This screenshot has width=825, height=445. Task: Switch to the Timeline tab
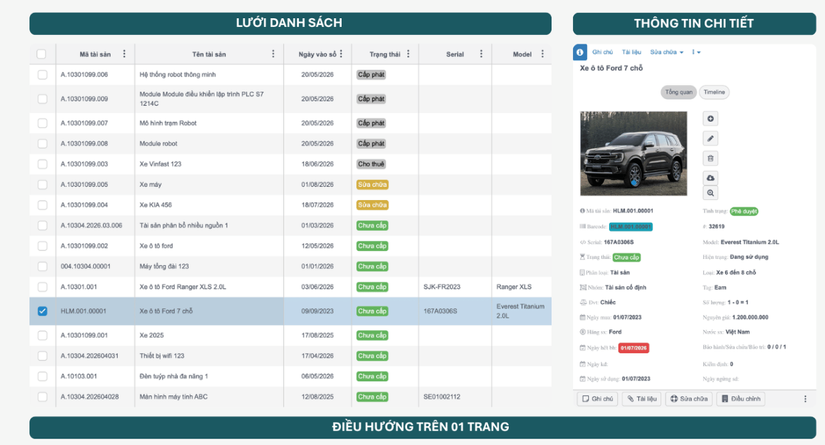pos(714,92)
